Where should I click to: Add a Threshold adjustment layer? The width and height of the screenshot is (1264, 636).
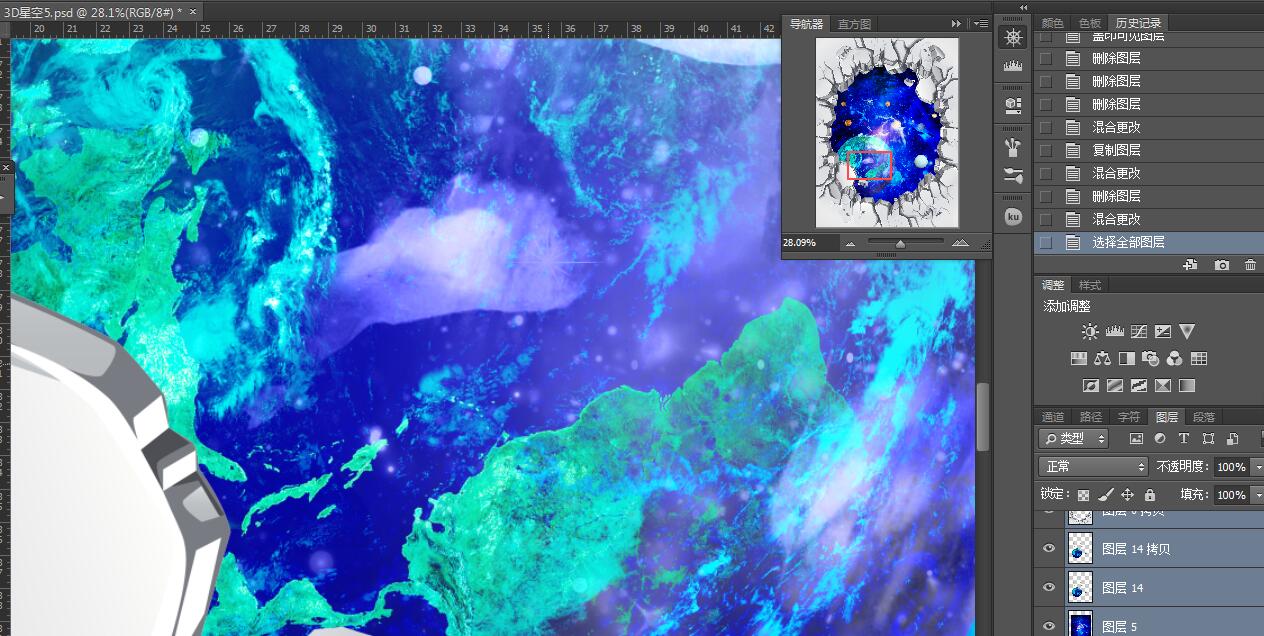point(1139,385)
